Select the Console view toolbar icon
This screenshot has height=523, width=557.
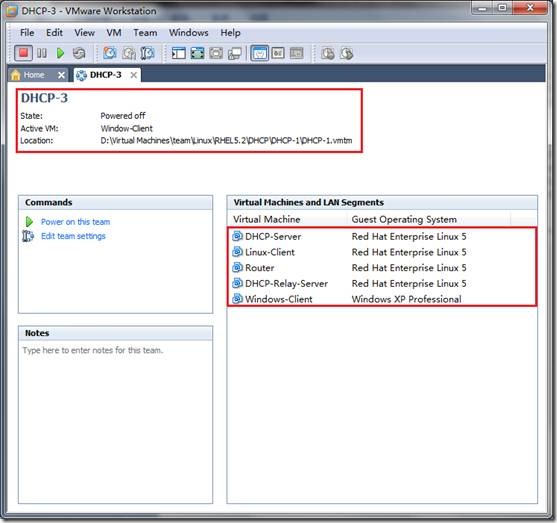click(296, 53)
